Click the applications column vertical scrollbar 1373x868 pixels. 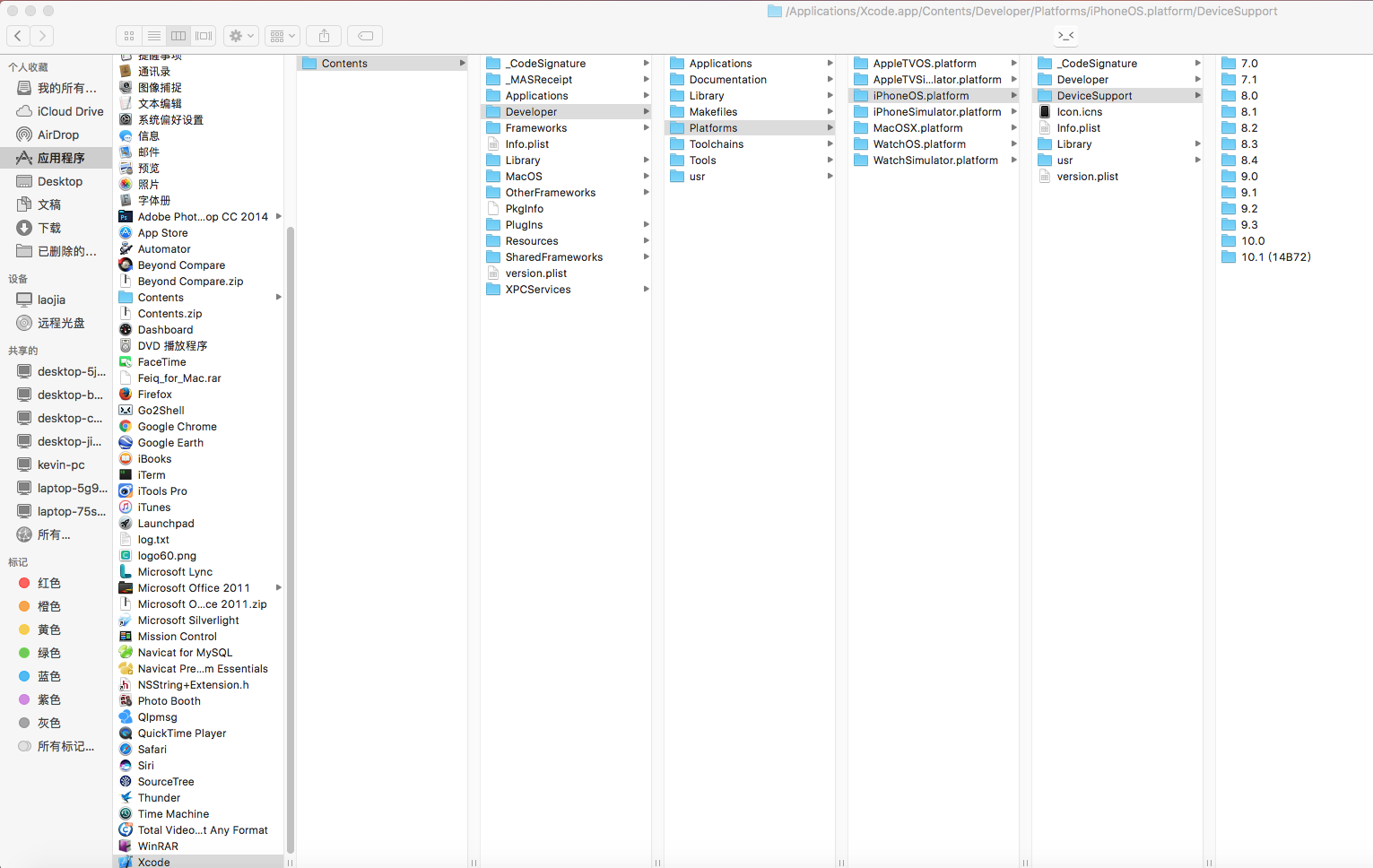point(290,538)
